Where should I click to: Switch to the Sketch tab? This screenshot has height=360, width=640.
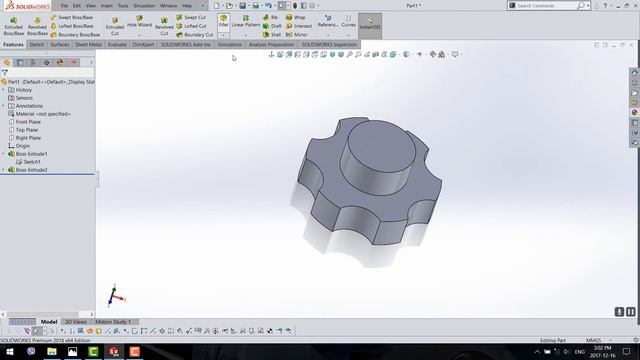(x=36, y=44)
